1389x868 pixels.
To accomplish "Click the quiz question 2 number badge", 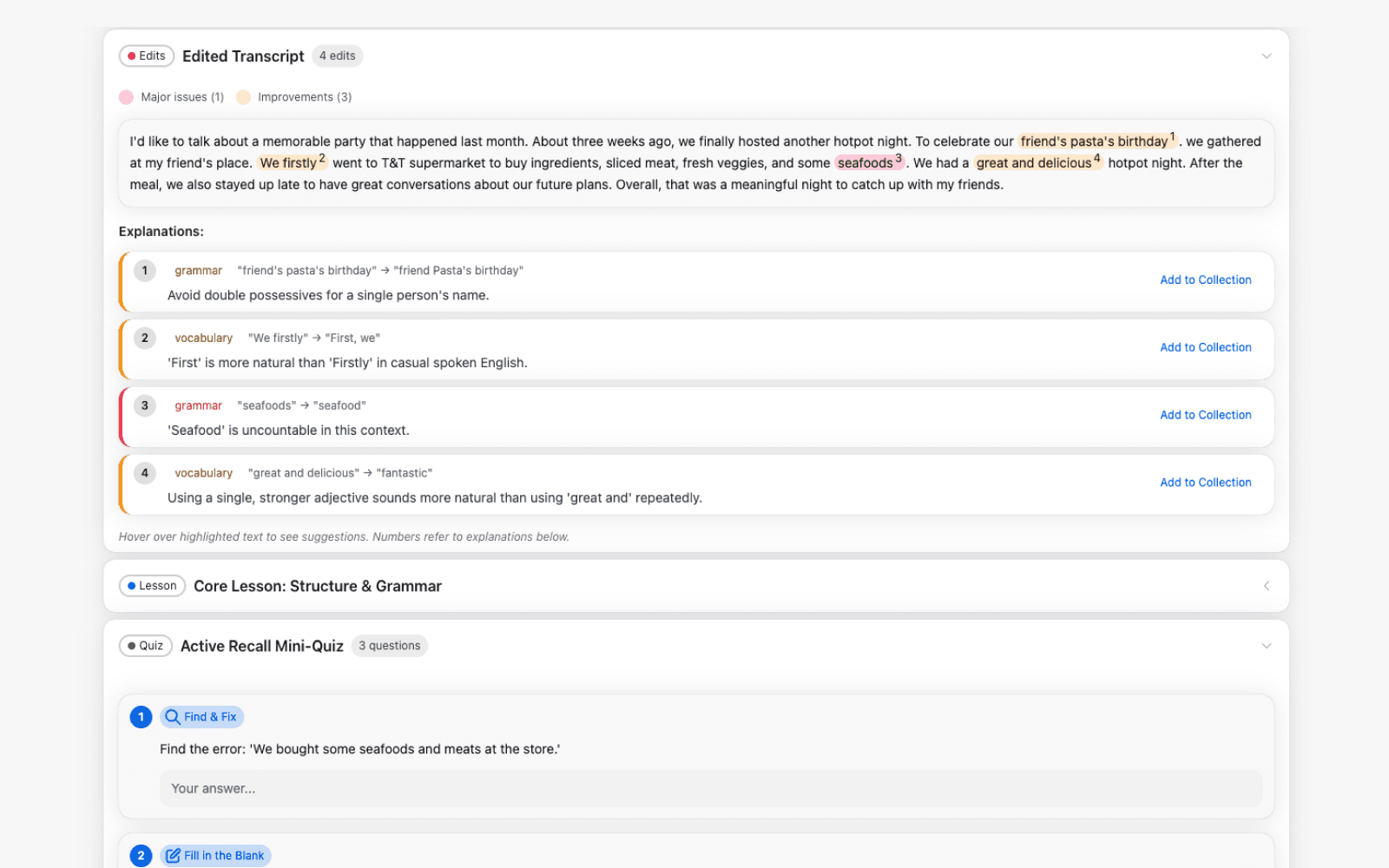I will click(x=142, y=856).
